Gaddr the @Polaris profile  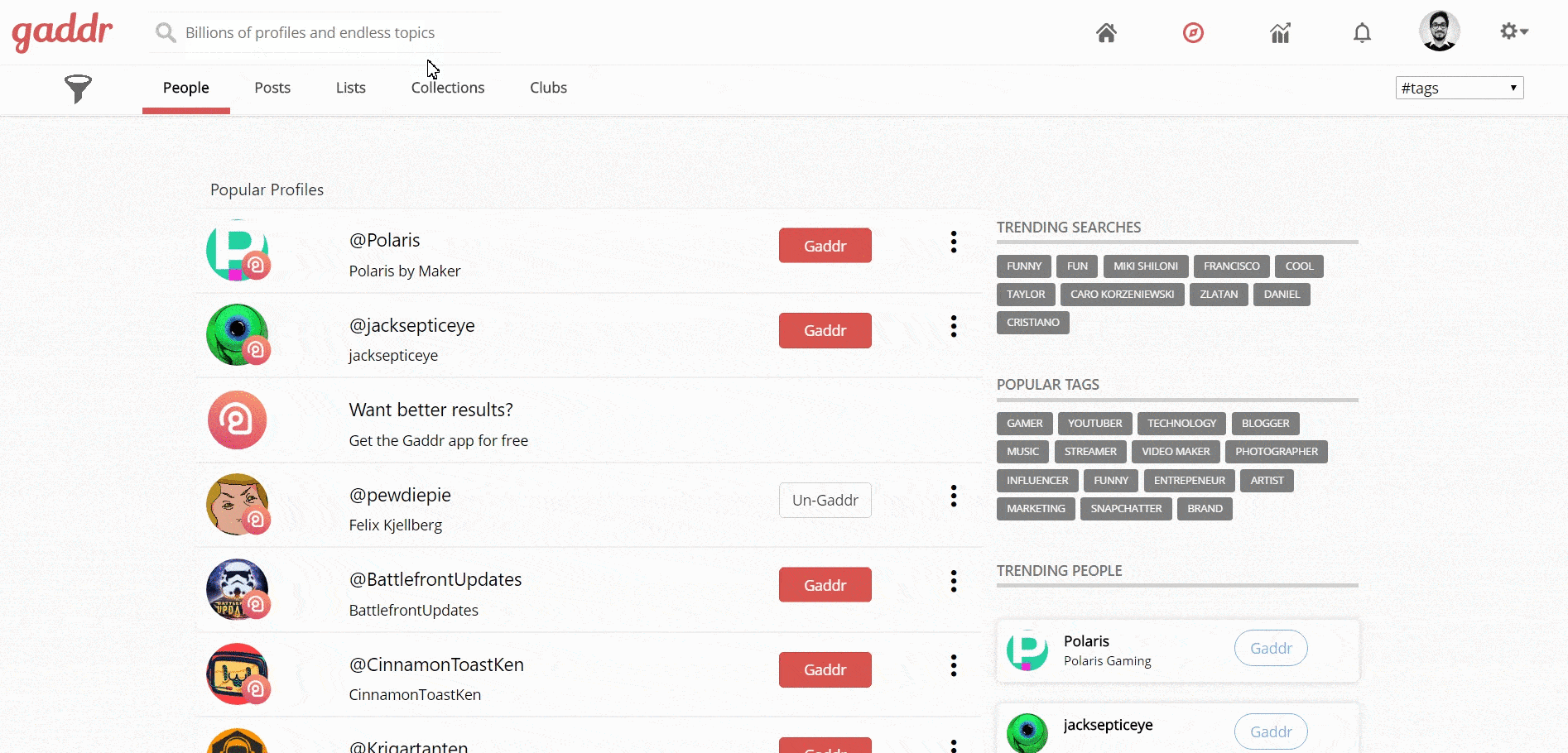pos(825,246)
